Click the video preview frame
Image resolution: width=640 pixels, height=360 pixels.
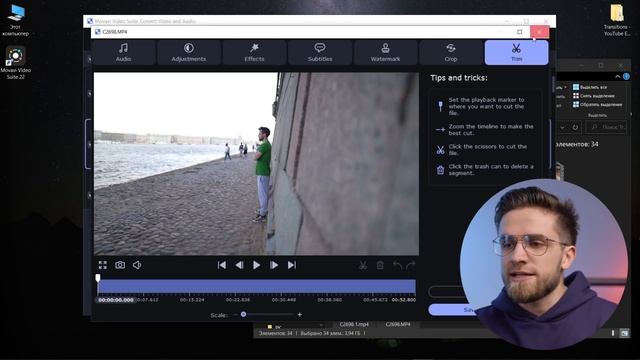(256, 164)
